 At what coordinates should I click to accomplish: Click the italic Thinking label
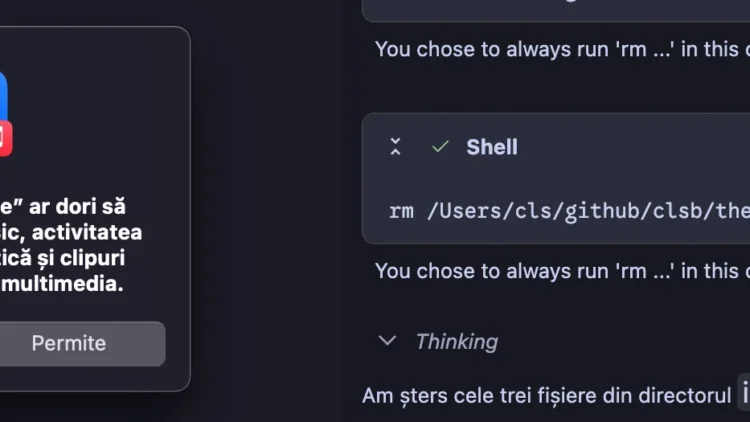pyautogui.click(x=456, y=341)
